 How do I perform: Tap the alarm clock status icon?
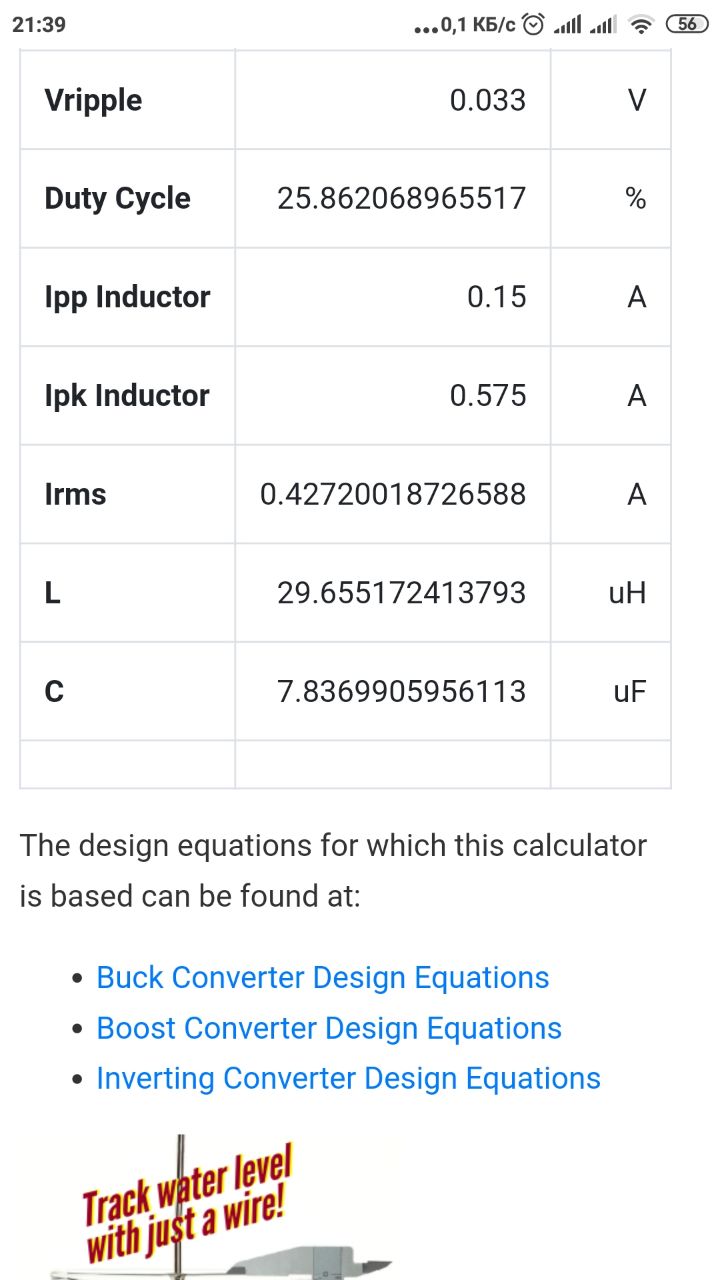coord(534,25)
